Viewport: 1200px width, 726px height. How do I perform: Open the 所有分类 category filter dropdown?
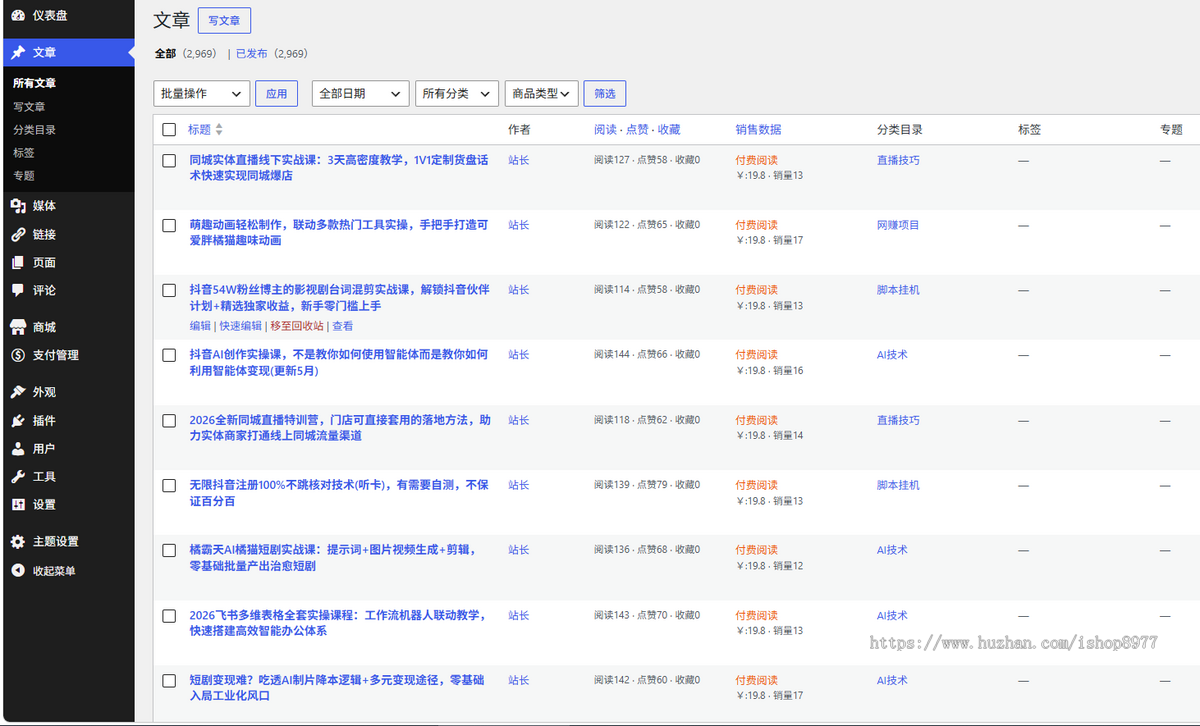coord(457,93)
